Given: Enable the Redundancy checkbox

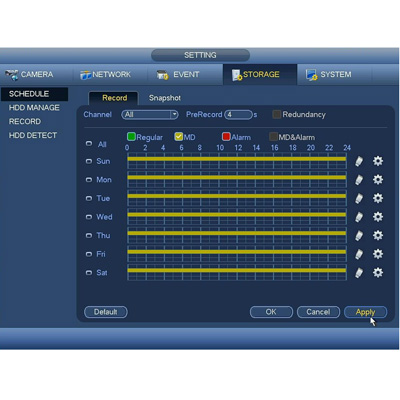Looking at the screenshot, I should pyautogui.click(x=277, y=114).
